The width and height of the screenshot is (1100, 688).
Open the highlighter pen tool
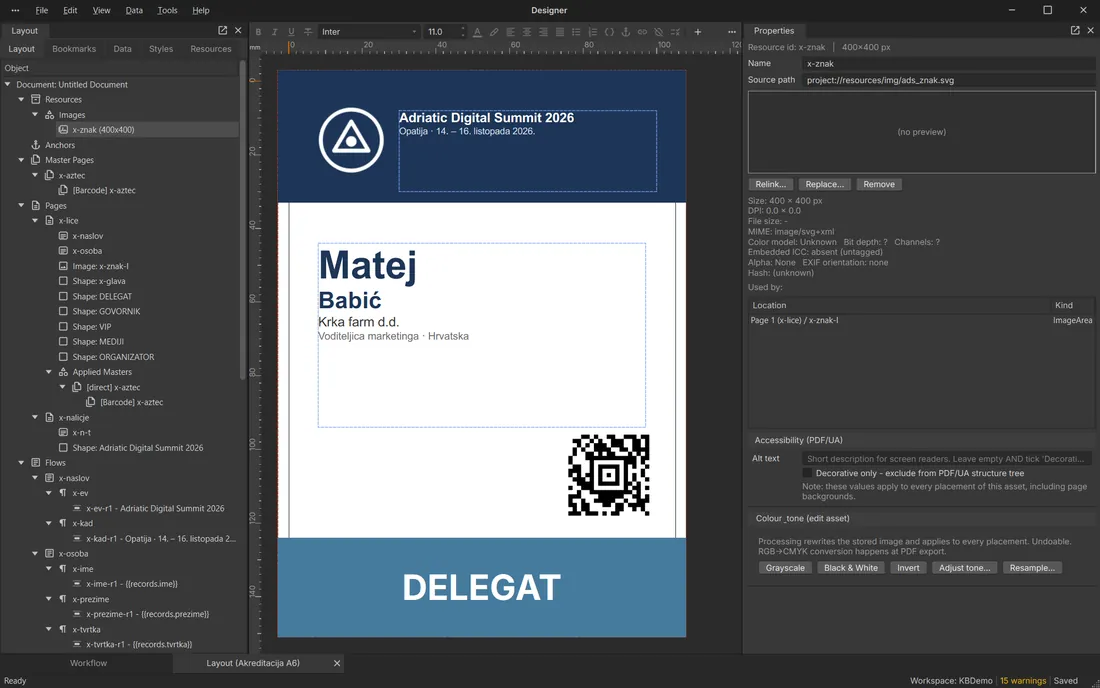494,32
